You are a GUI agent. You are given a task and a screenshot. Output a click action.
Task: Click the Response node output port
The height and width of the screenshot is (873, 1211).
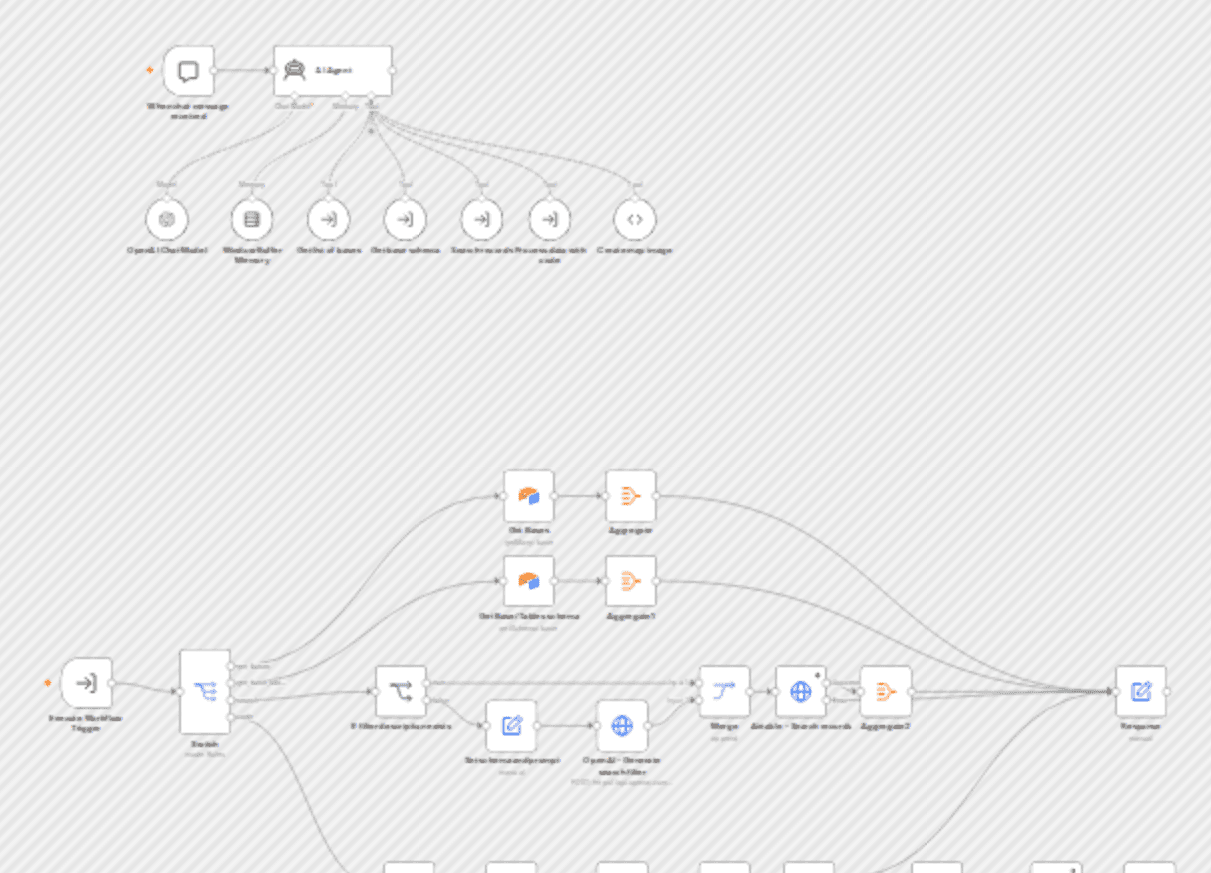1167,691
